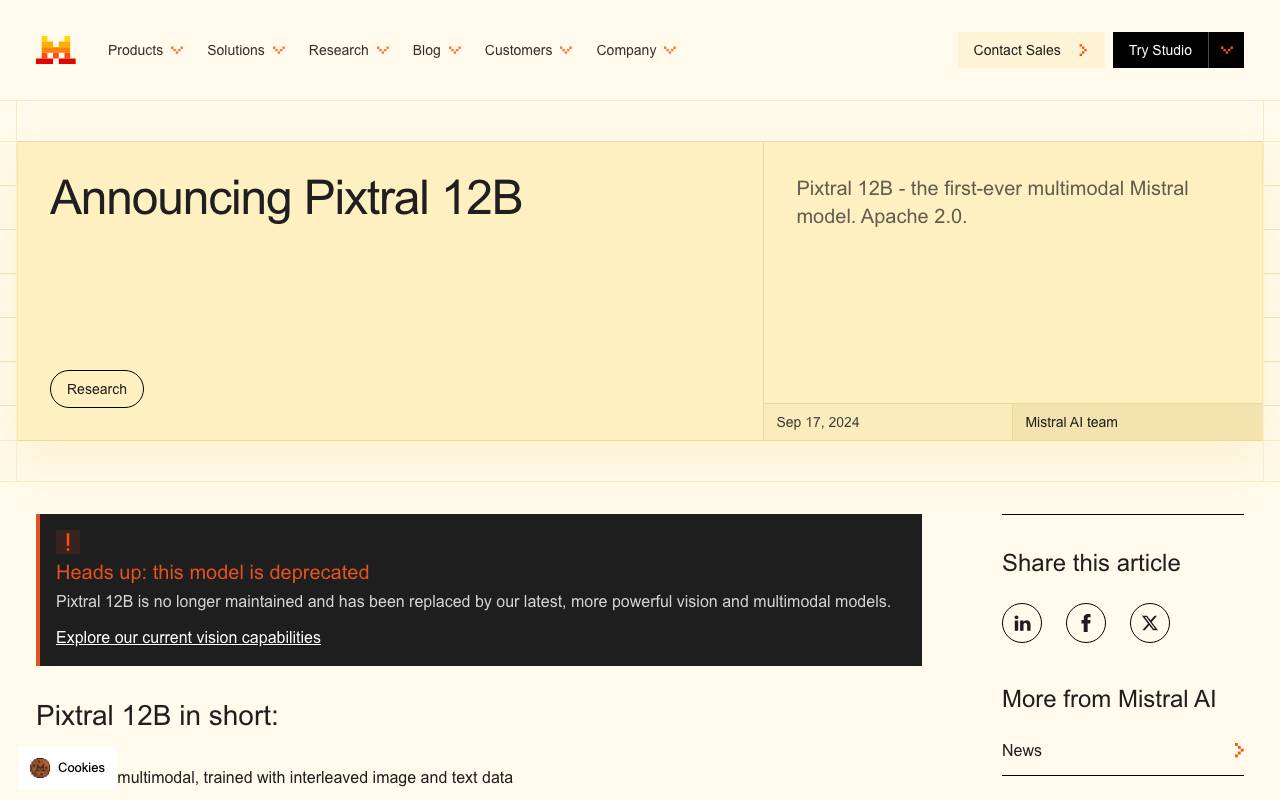Click the first-ever multimodal Mistral model subtitle
Image resolution: width=1280 pixels, height=800 pixels.
(992, 202)
